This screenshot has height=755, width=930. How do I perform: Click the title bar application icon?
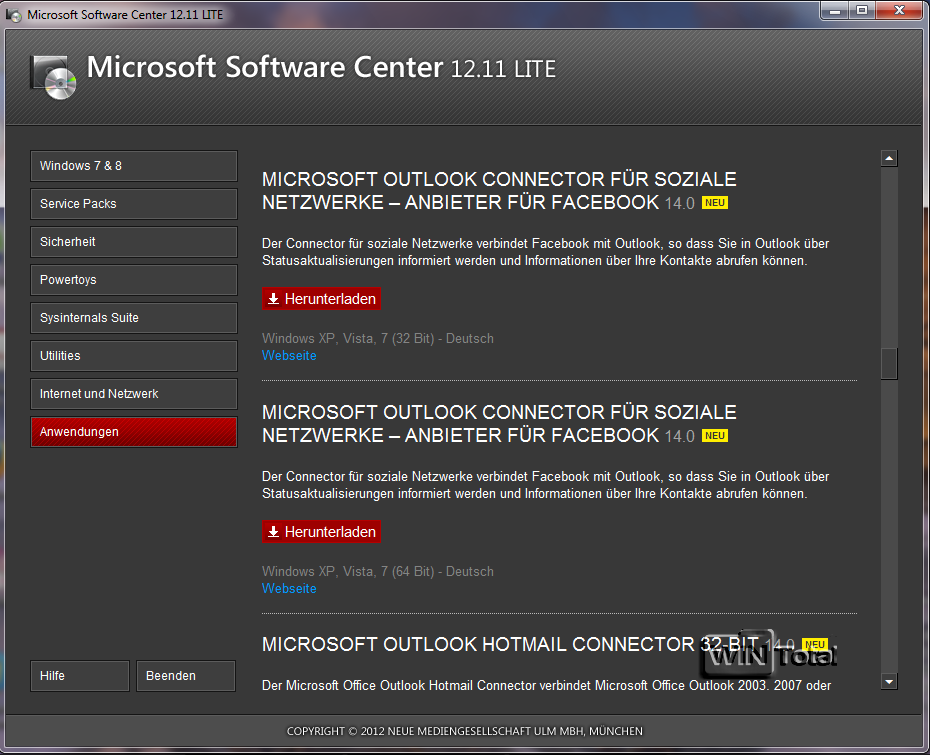13,15
